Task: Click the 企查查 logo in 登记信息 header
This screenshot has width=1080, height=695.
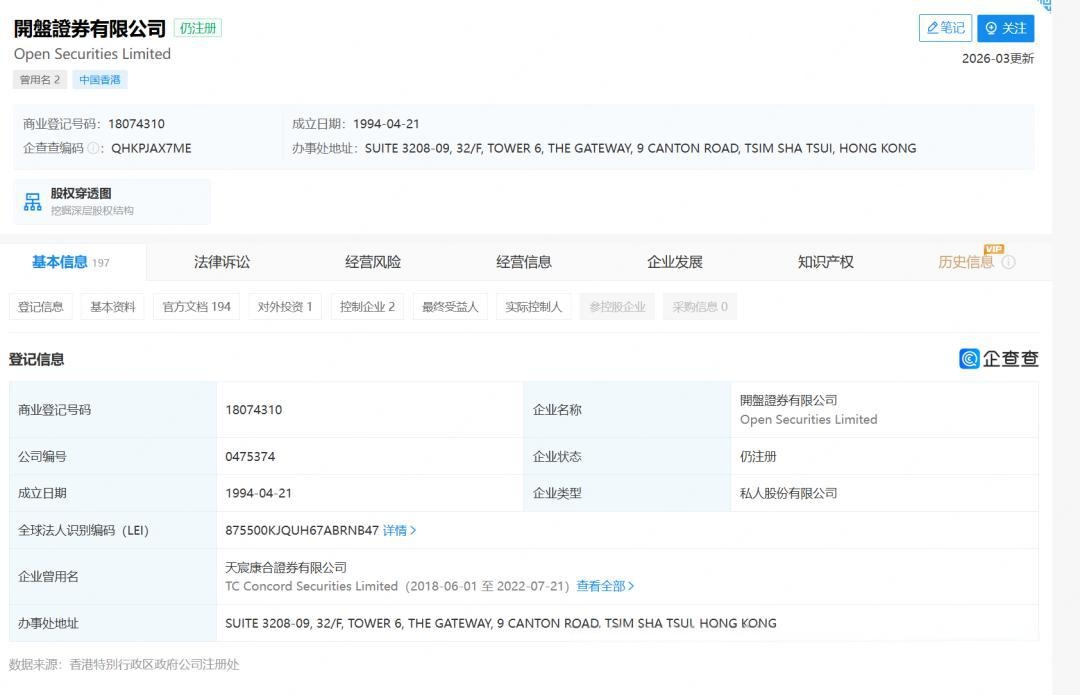Action: pyautogui.click(x=999, y=358)
